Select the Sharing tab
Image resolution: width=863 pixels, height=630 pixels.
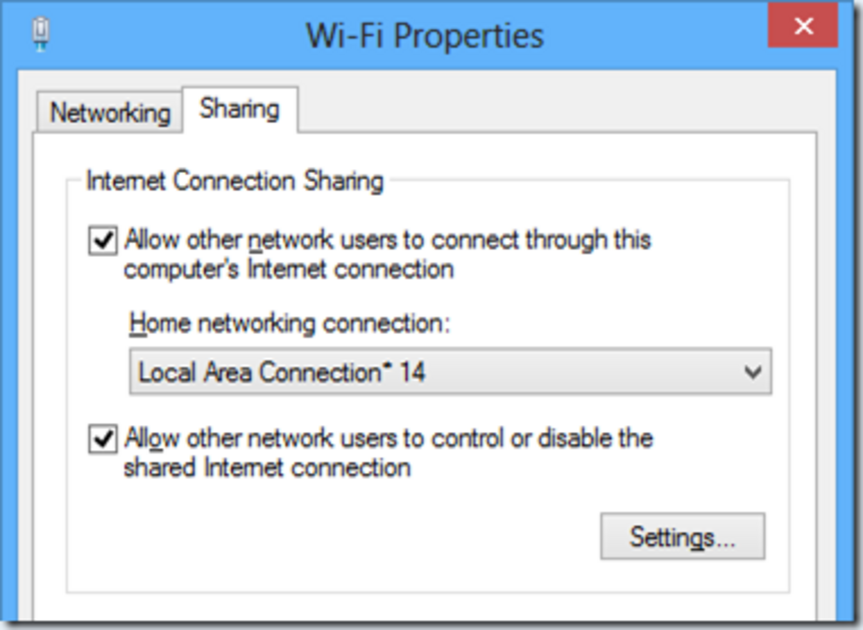pos(240,109)
